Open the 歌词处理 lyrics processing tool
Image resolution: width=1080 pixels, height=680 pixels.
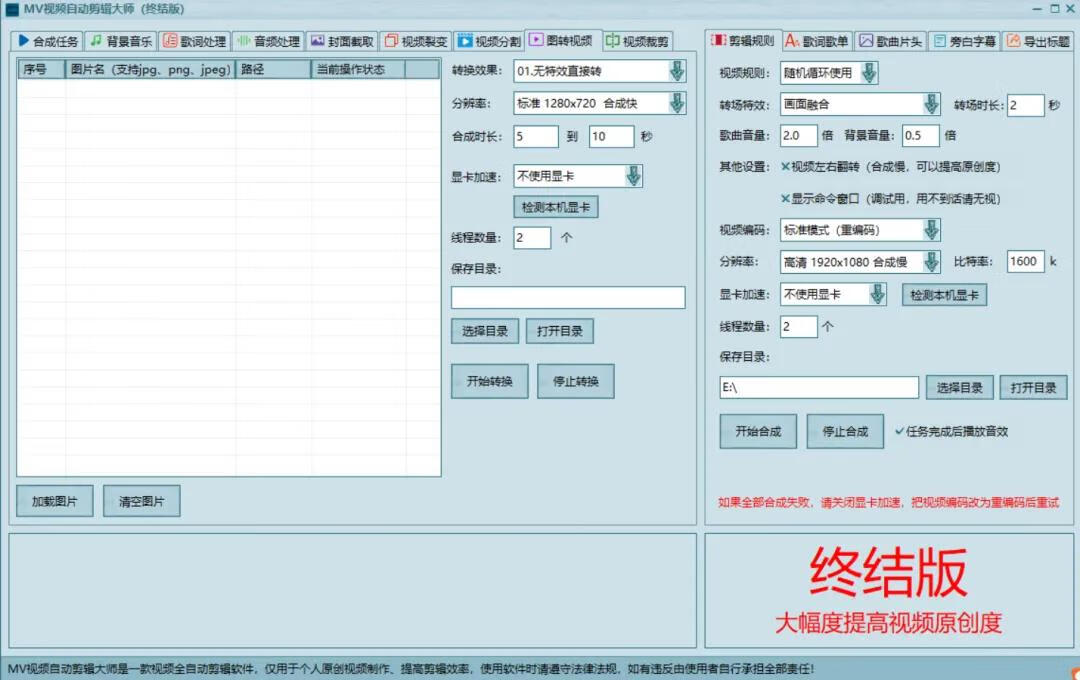[195, 42]
